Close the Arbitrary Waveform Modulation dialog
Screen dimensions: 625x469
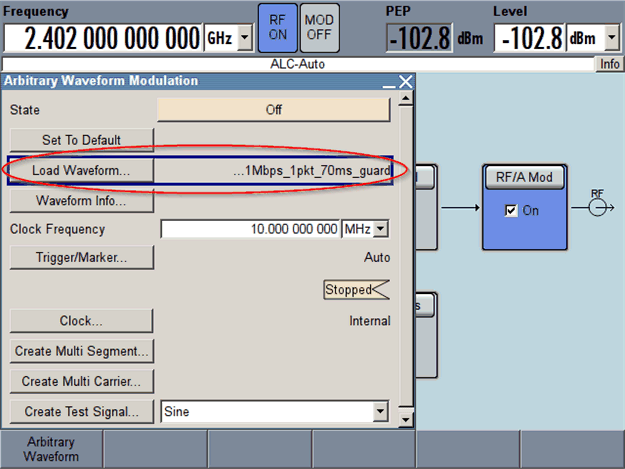pos(406,82)
